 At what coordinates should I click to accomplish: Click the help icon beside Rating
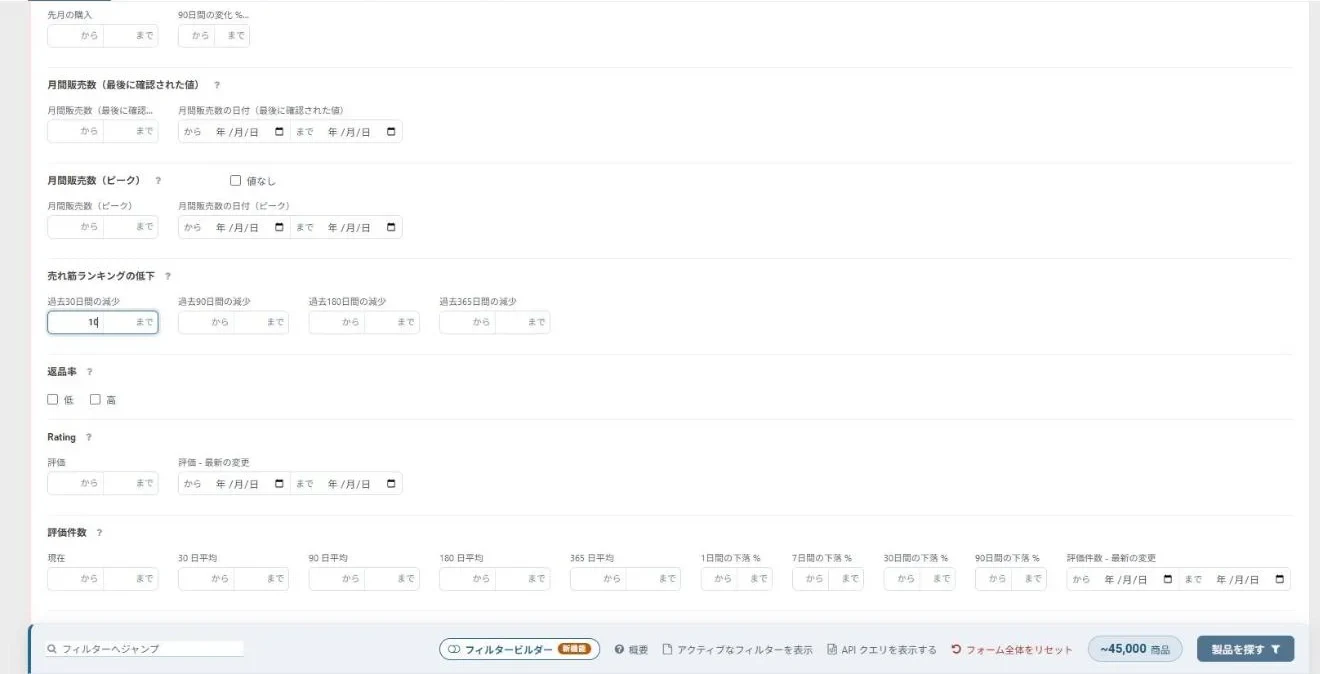[x=88, y=438]
